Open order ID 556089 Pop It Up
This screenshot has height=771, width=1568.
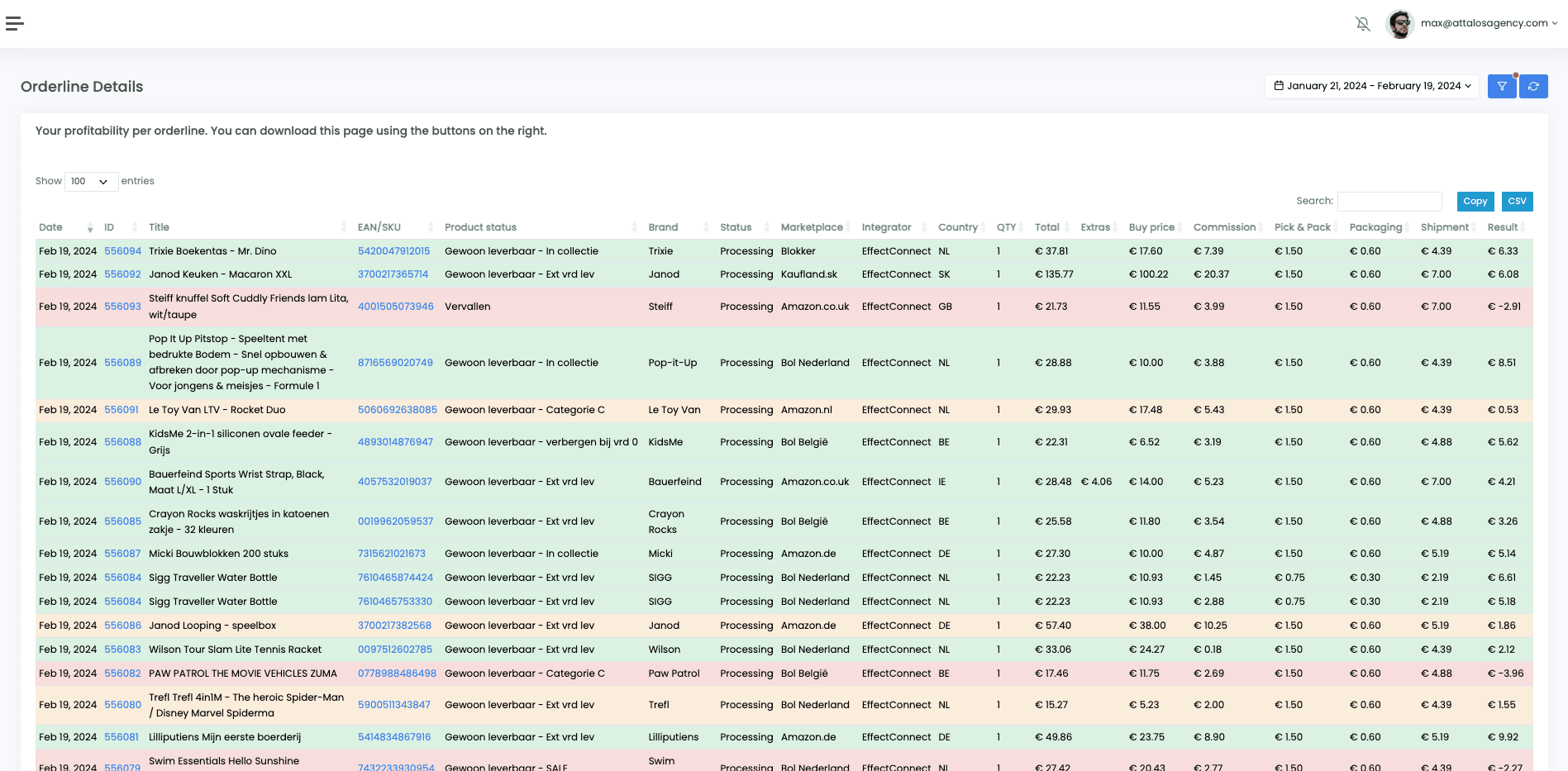point(122,363)
